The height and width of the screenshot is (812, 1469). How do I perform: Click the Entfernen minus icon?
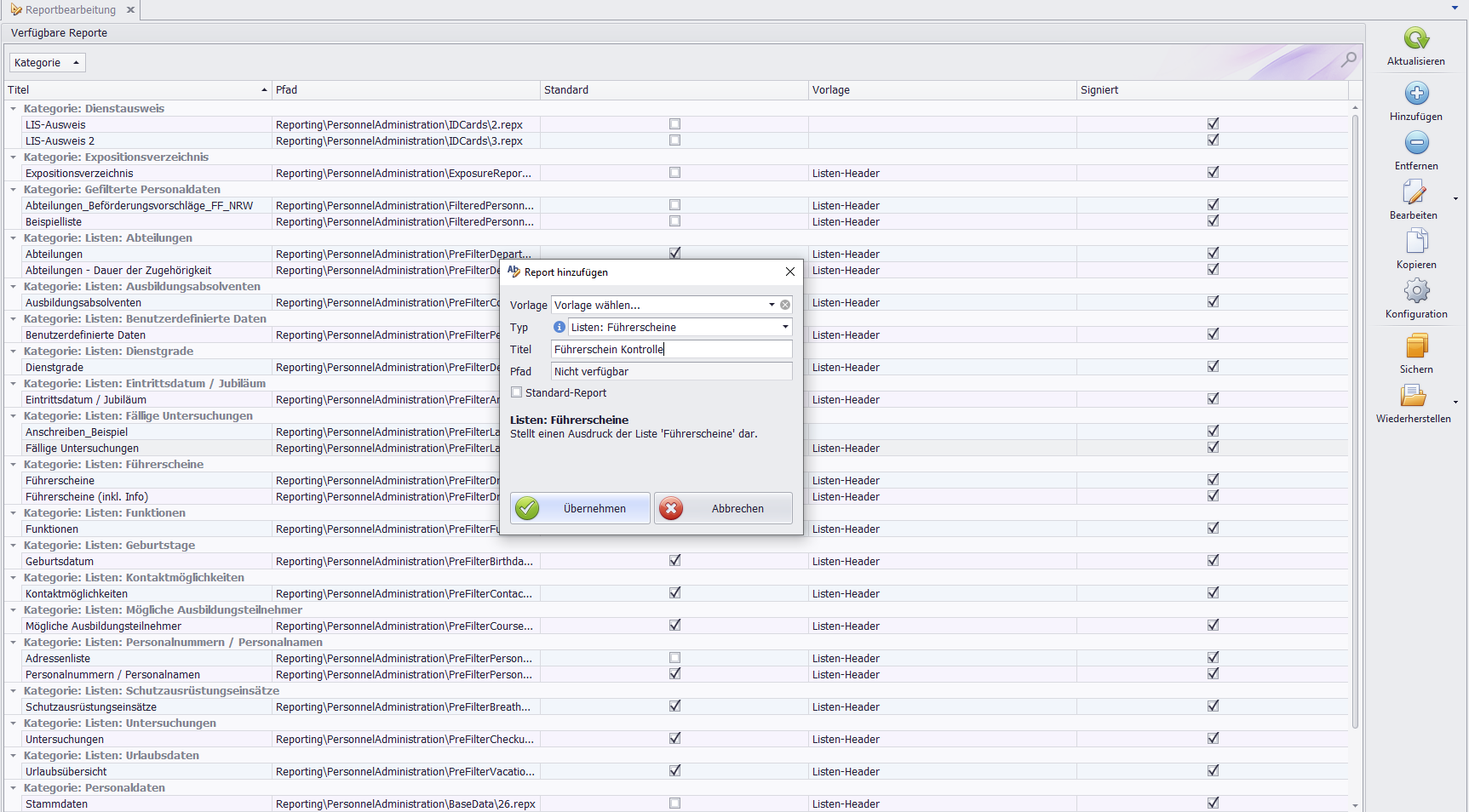point(1415,143)
